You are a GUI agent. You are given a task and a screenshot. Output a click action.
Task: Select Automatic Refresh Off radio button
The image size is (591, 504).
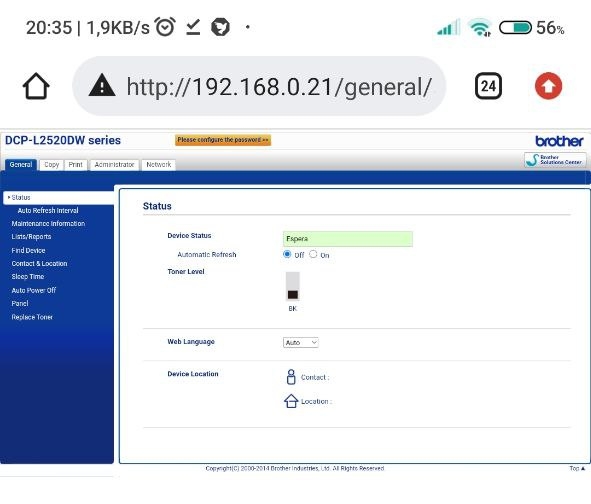pyautogui.click(x=287, y=254)
